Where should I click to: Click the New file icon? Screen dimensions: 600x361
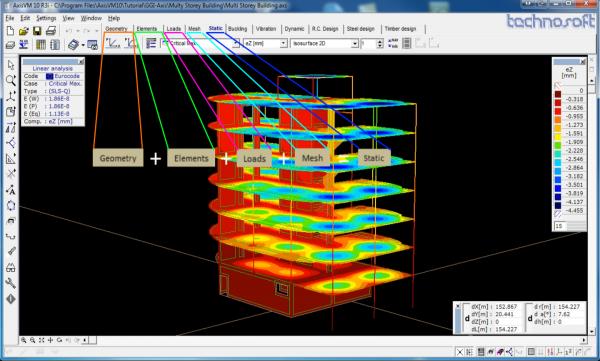[10, 31]
